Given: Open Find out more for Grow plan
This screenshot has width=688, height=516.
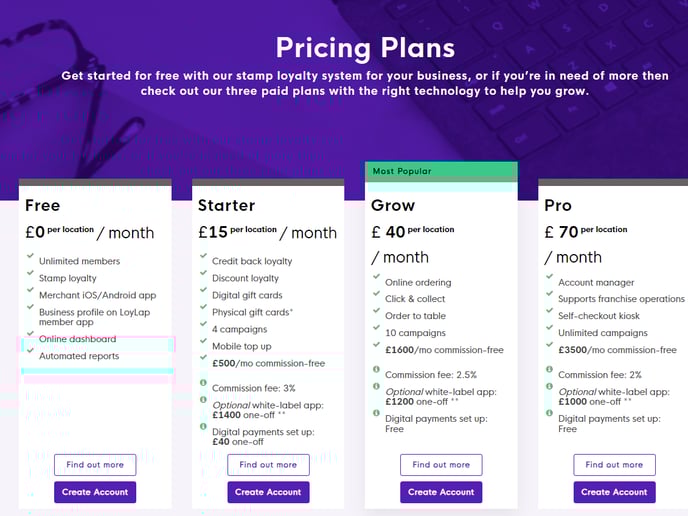Looking at the screenshot, I should 441,465.
